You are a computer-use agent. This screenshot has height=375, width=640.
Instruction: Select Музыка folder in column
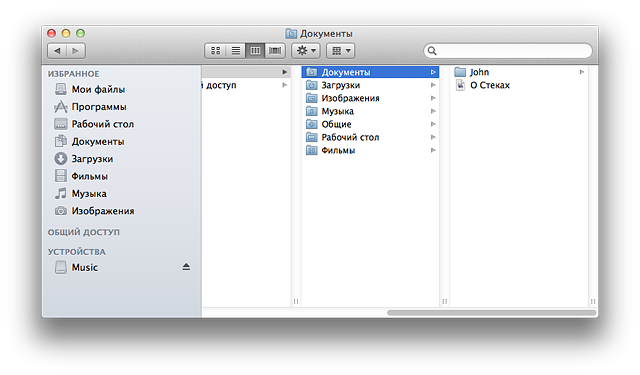(370, 111)
